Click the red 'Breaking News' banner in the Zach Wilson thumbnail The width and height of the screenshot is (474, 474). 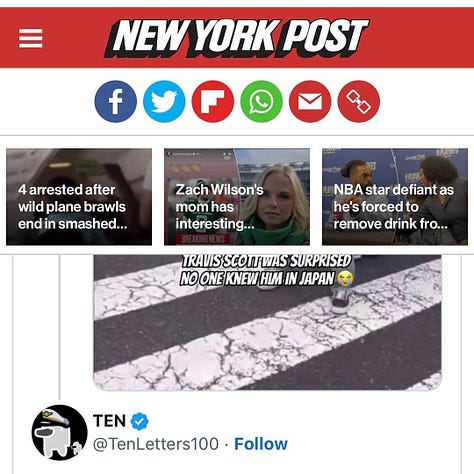click(205, 239)
